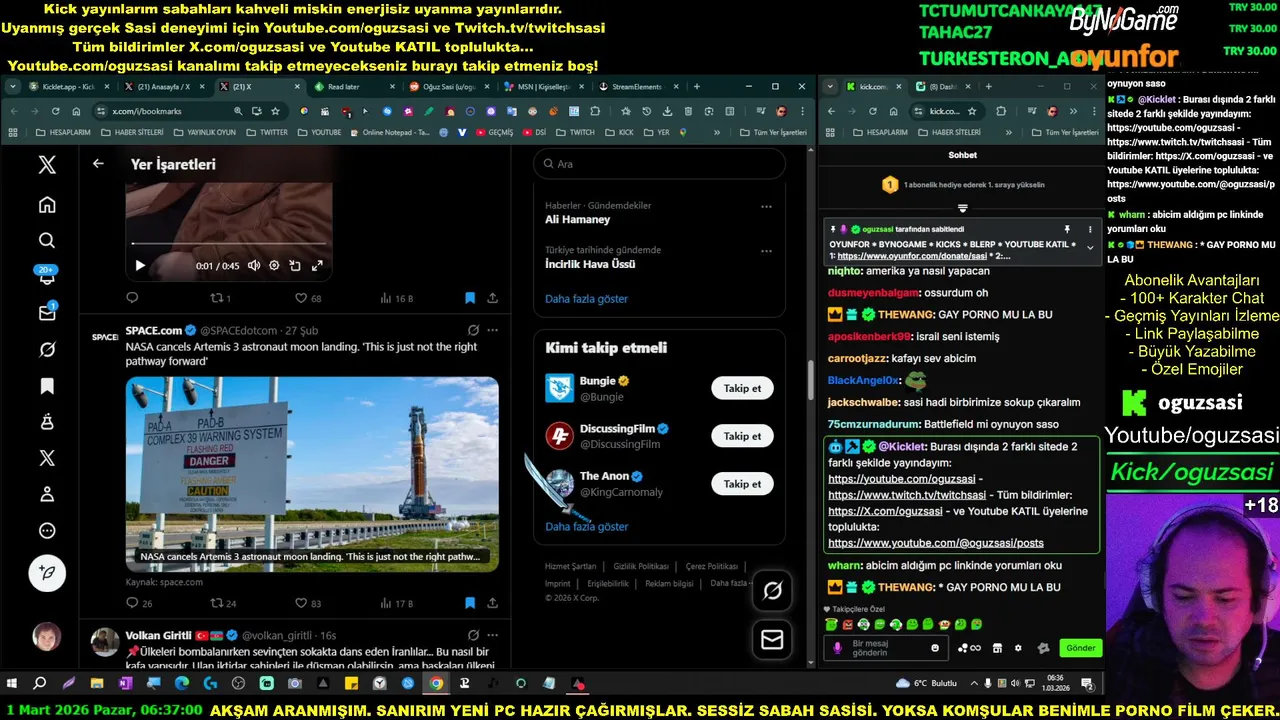Open Tüm Yer İşaretleri folder in X window
This screenshot has width=1280, height=720.
pos(773,132)
